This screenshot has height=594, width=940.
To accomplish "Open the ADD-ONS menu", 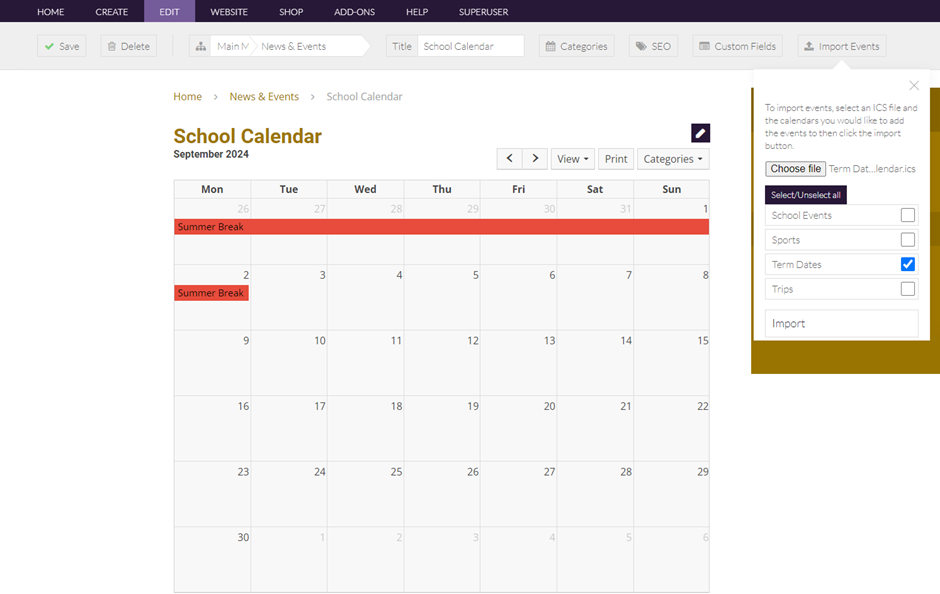I will 354,11.
